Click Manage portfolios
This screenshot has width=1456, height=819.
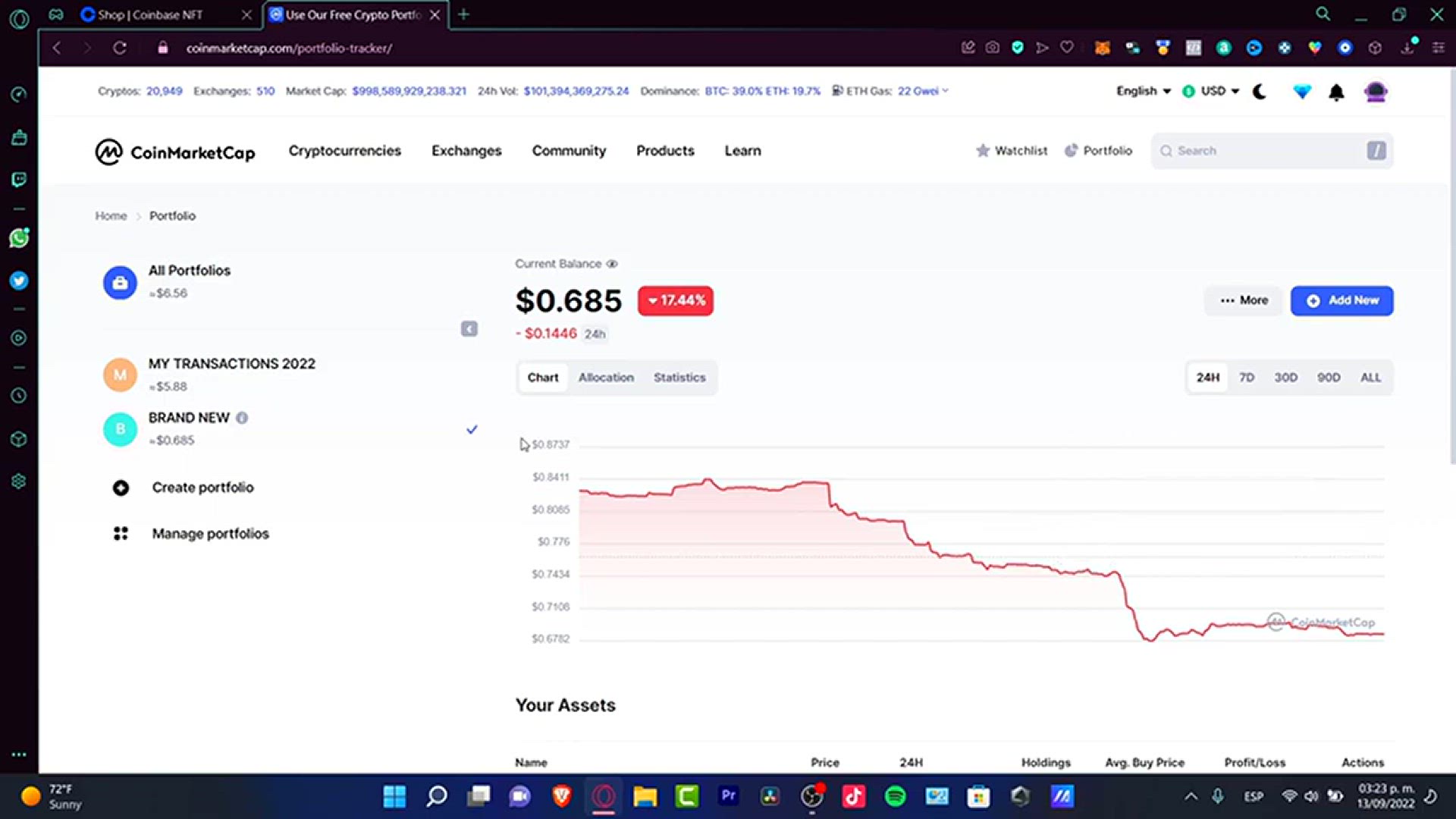coord(191,534)
